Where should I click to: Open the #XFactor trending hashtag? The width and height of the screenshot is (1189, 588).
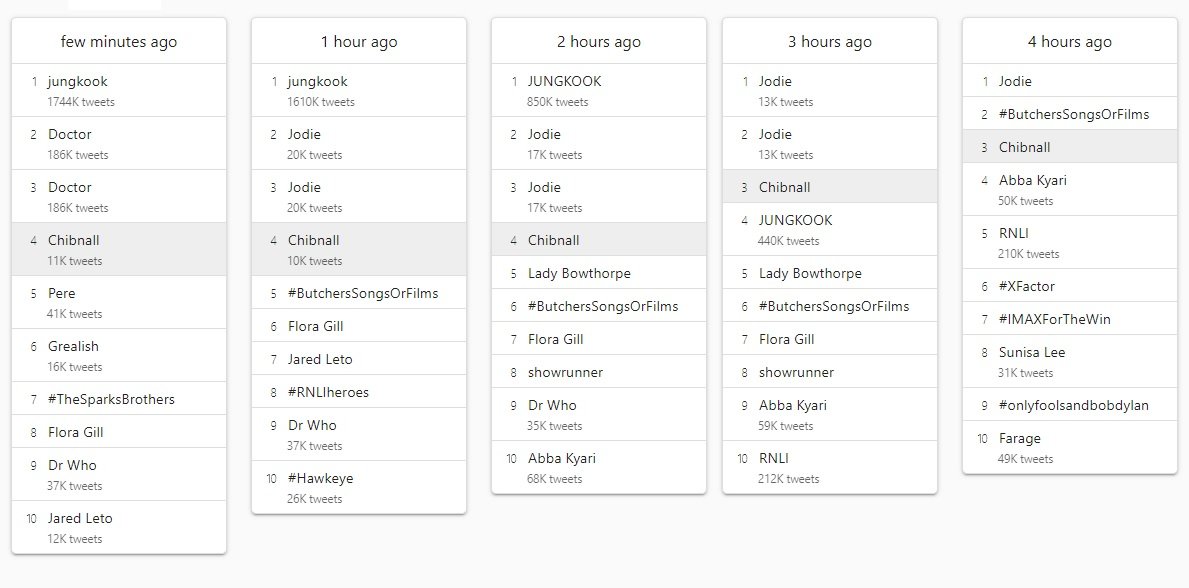pos(1026,286)
